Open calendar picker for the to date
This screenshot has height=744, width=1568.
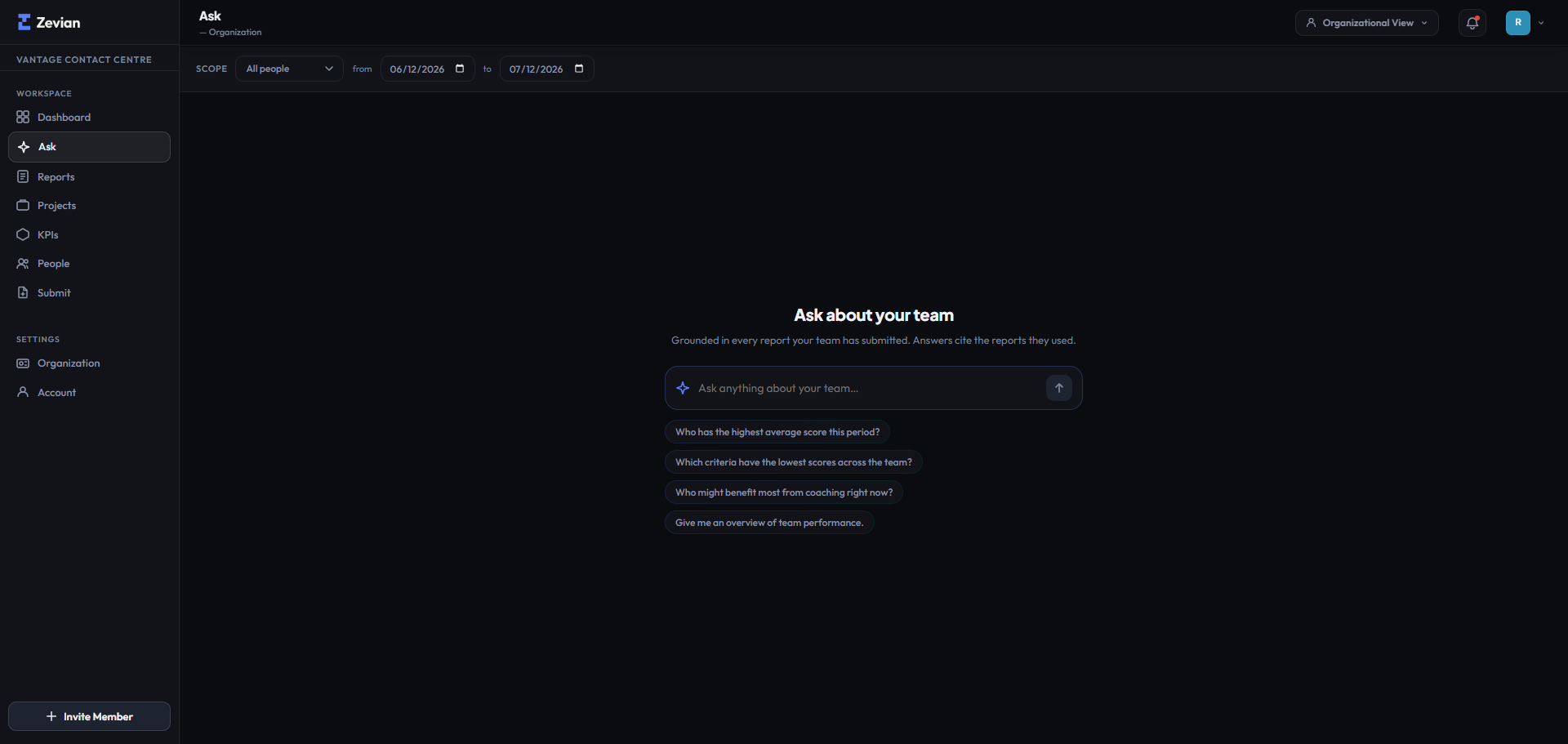[x=579, y=69]
